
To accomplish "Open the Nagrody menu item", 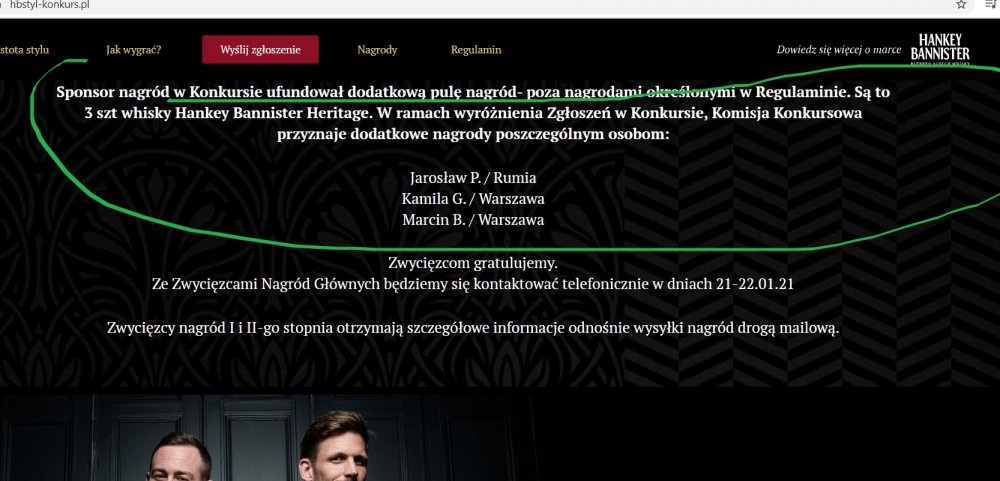I will pos(377,50).
